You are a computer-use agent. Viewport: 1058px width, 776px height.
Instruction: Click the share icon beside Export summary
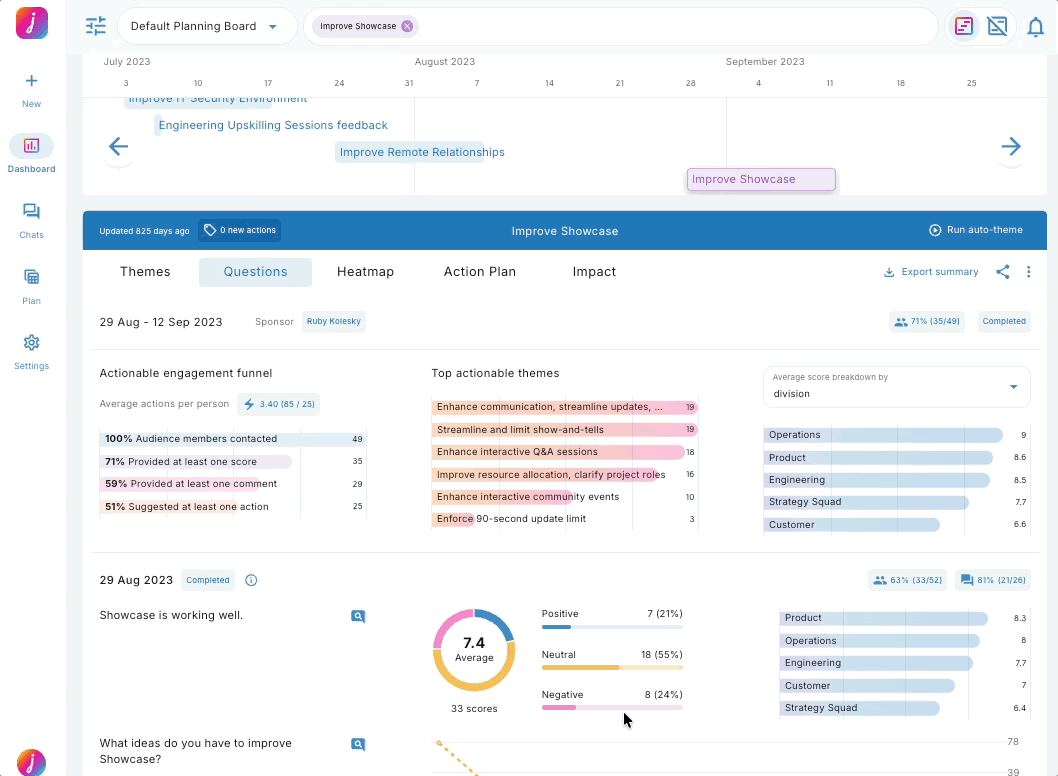[1002, 272]
